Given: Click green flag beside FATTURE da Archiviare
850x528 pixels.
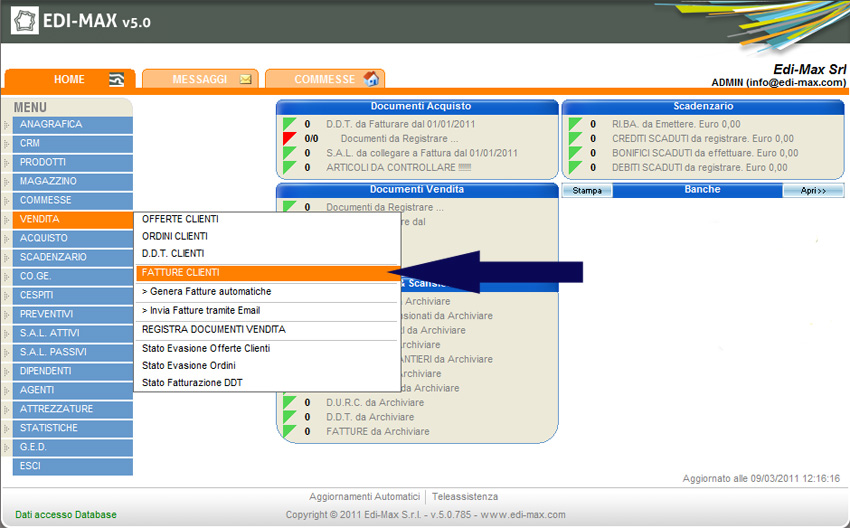Looking at the screenshot, I should point(288,432).
